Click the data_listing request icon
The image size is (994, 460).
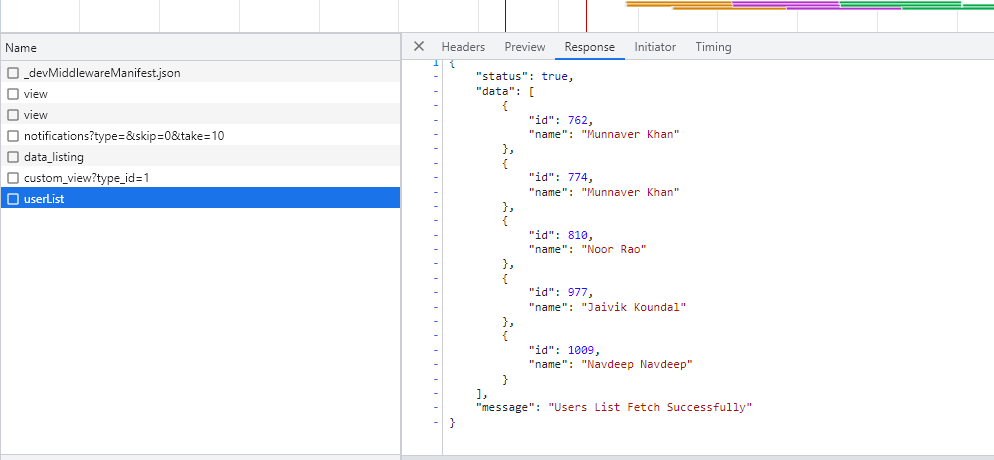click(x=13, y=157)
